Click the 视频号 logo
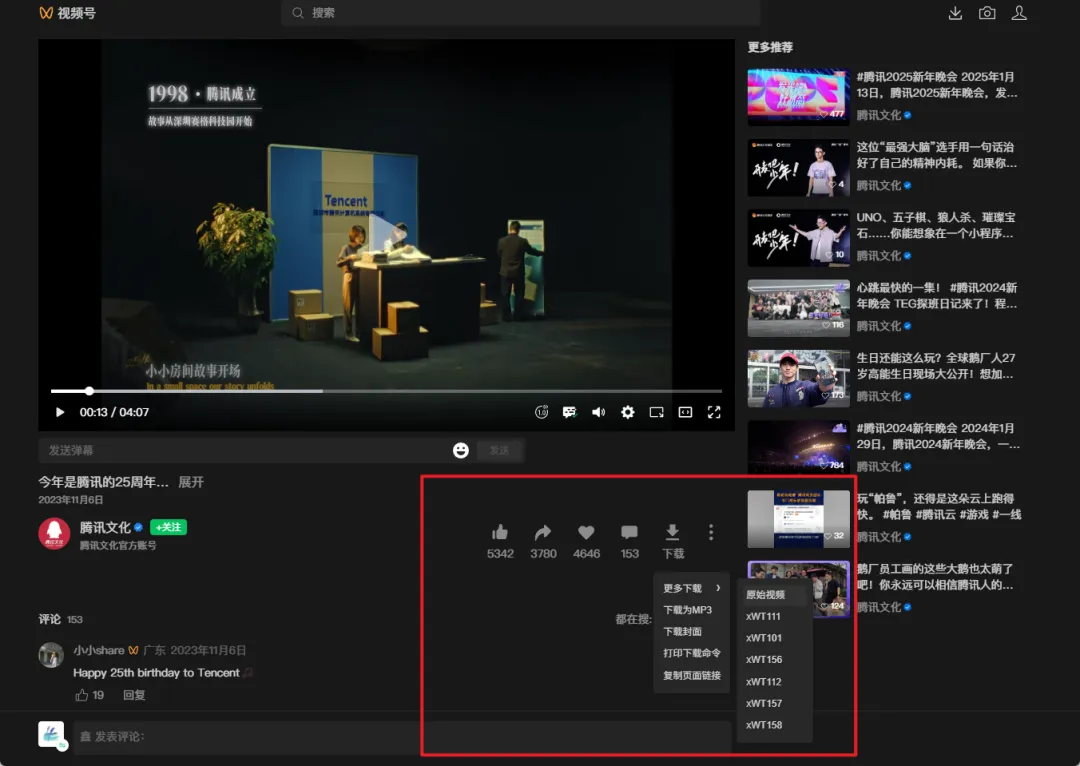 pyautogui.click(x=68, y=12)
